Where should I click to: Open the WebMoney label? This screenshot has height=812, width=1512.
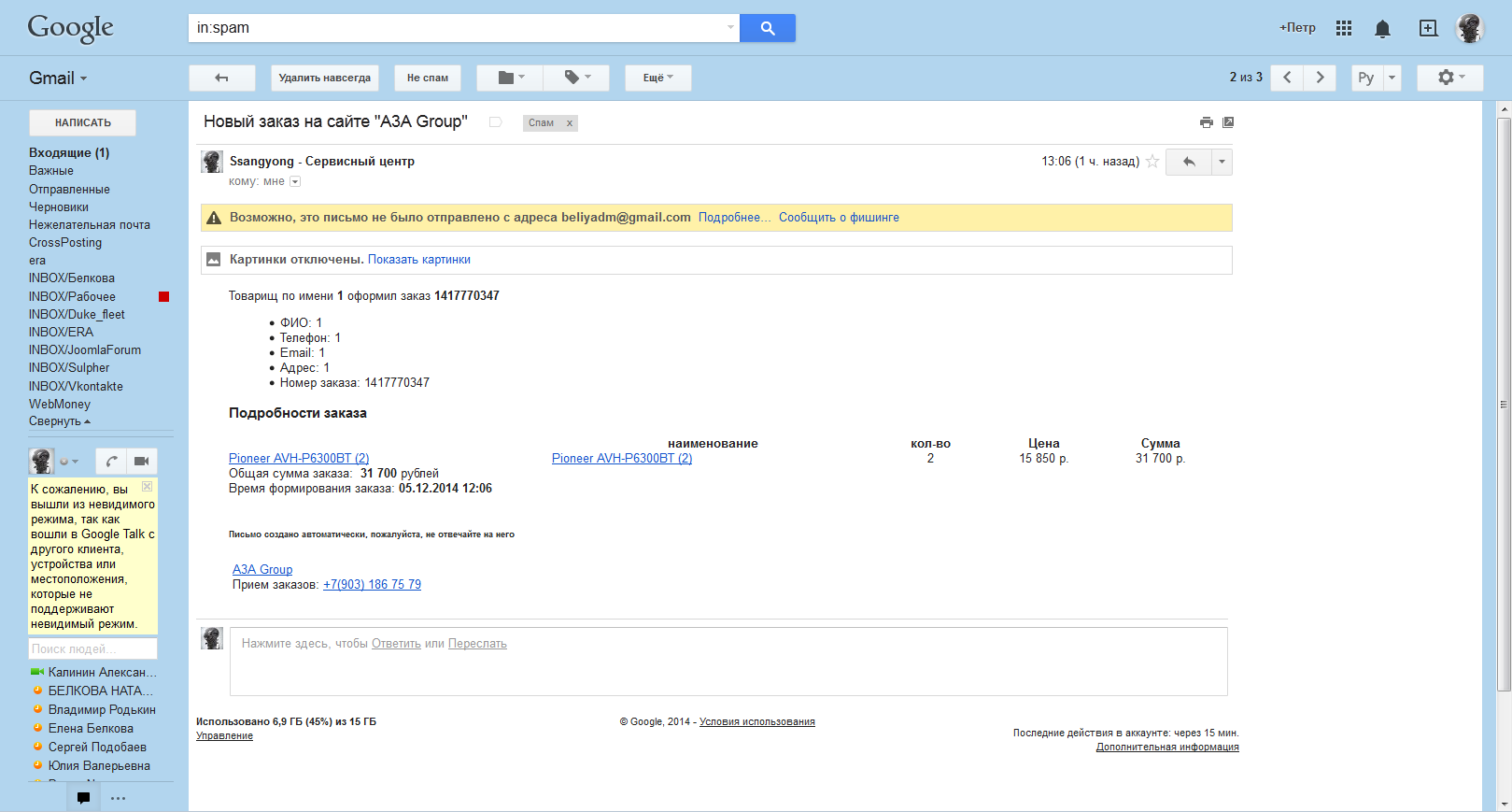click(x=60, y=404)
